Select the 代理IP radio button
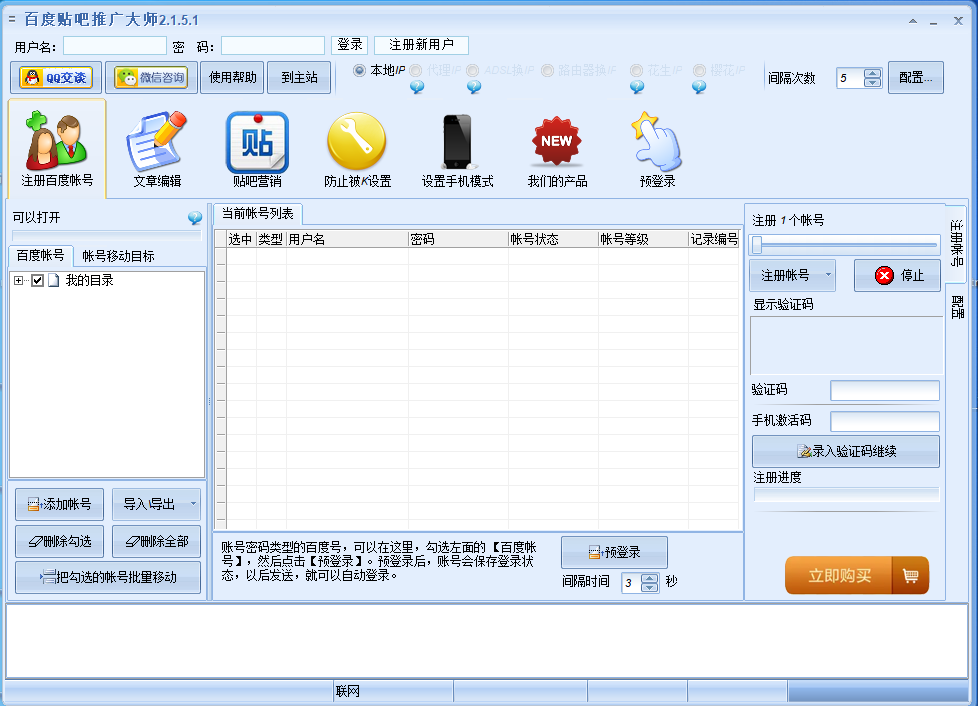978x706 pixels. [416, 70]
